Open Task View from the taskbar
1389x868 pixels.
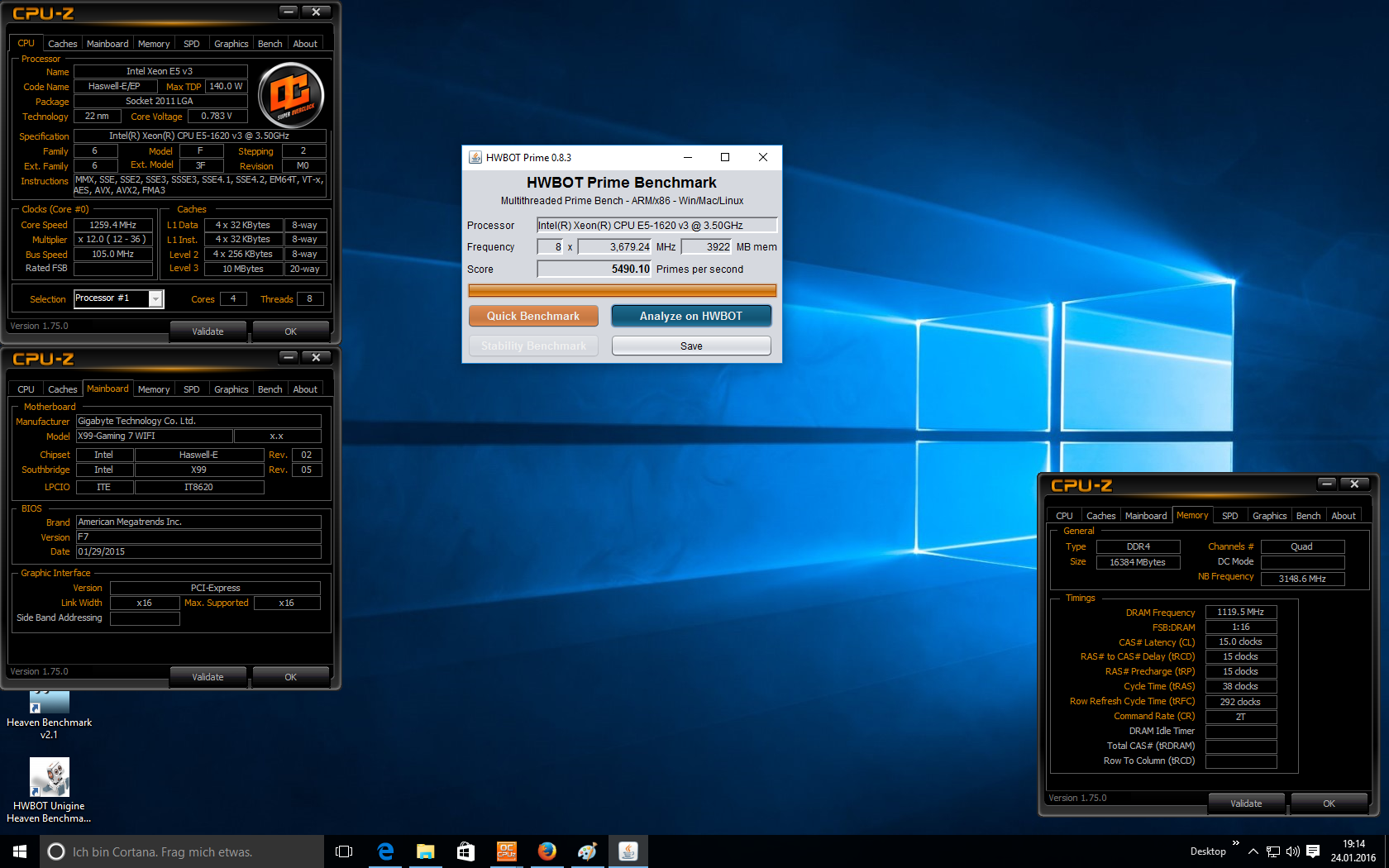(344, 851)
